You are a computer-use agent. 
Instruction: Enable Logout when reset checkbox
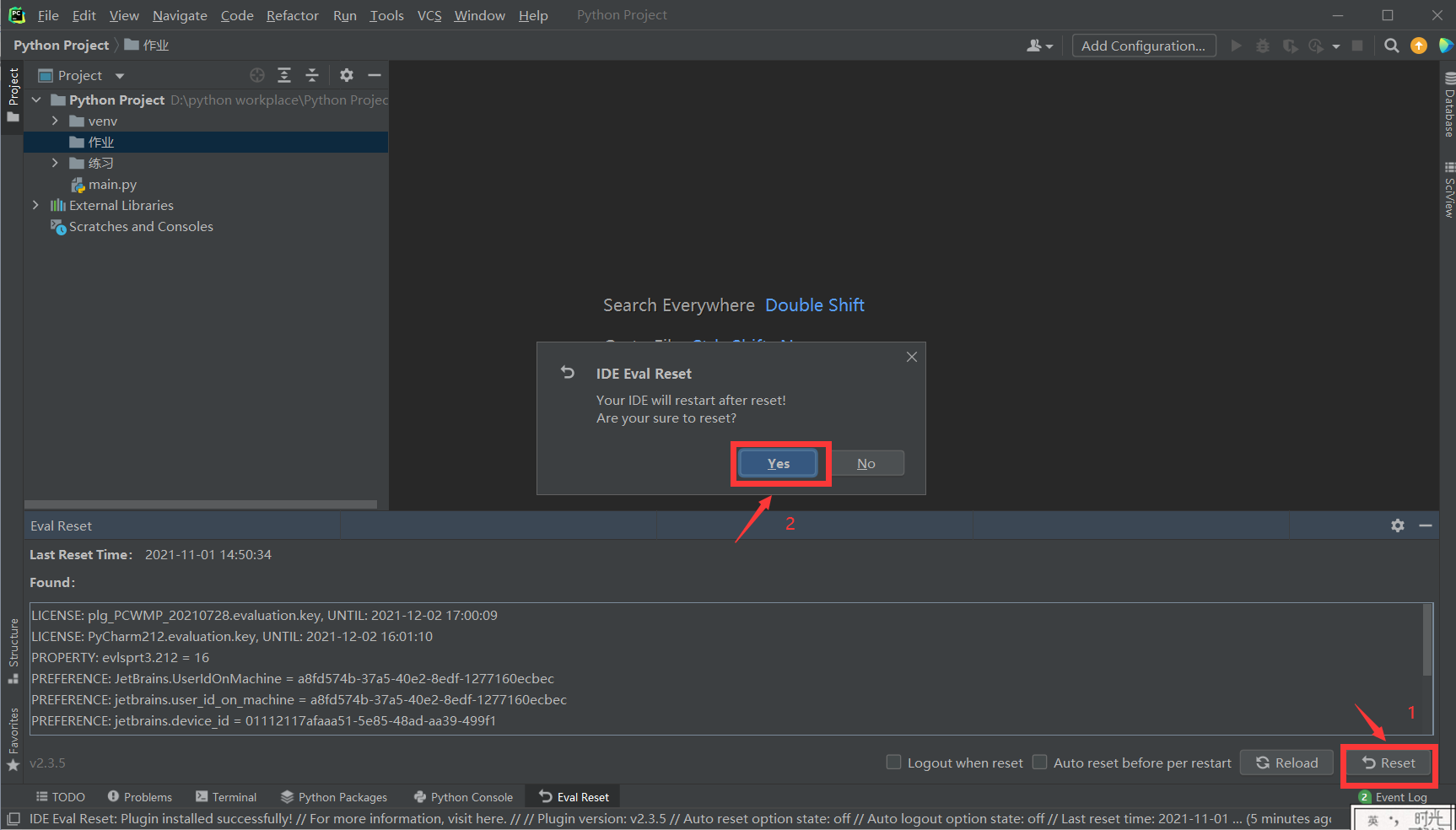[x=893, y=763]
